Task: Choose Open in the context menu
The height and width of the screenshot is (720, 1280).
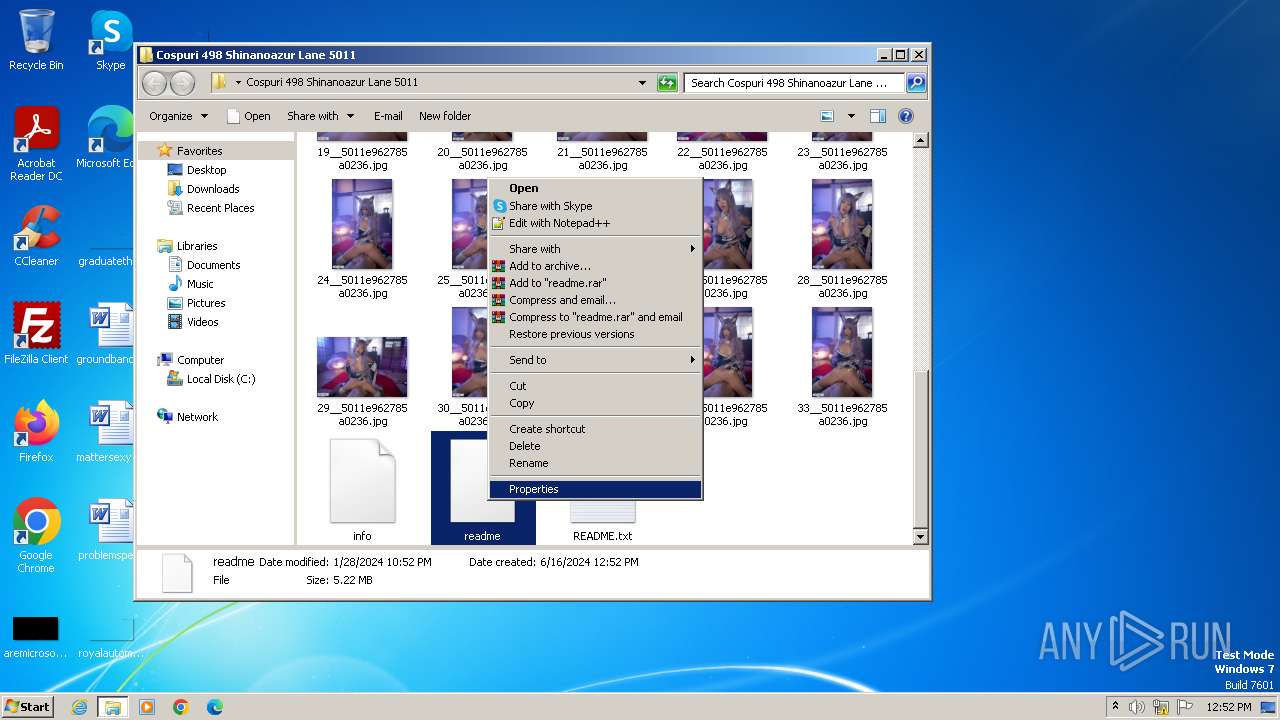Action: (596, 188)
